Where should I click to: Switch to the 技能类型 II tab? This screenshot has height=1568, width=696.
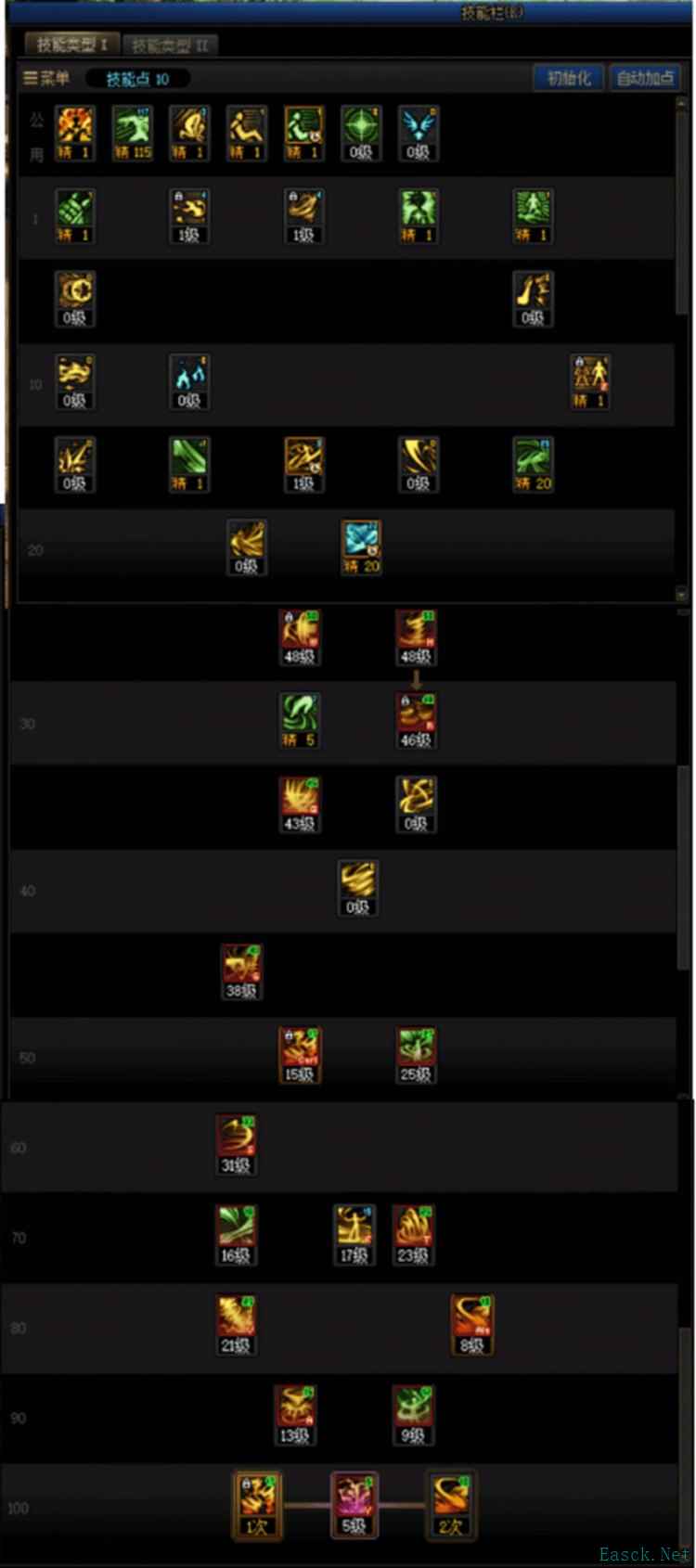tap(170, 45)
